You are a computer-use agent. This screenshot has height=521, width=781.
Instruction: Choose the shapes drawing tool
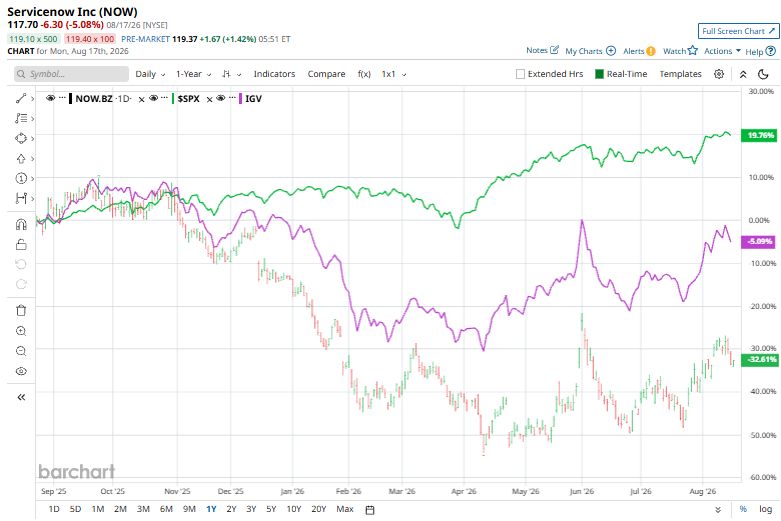click(x=20, y=138)
